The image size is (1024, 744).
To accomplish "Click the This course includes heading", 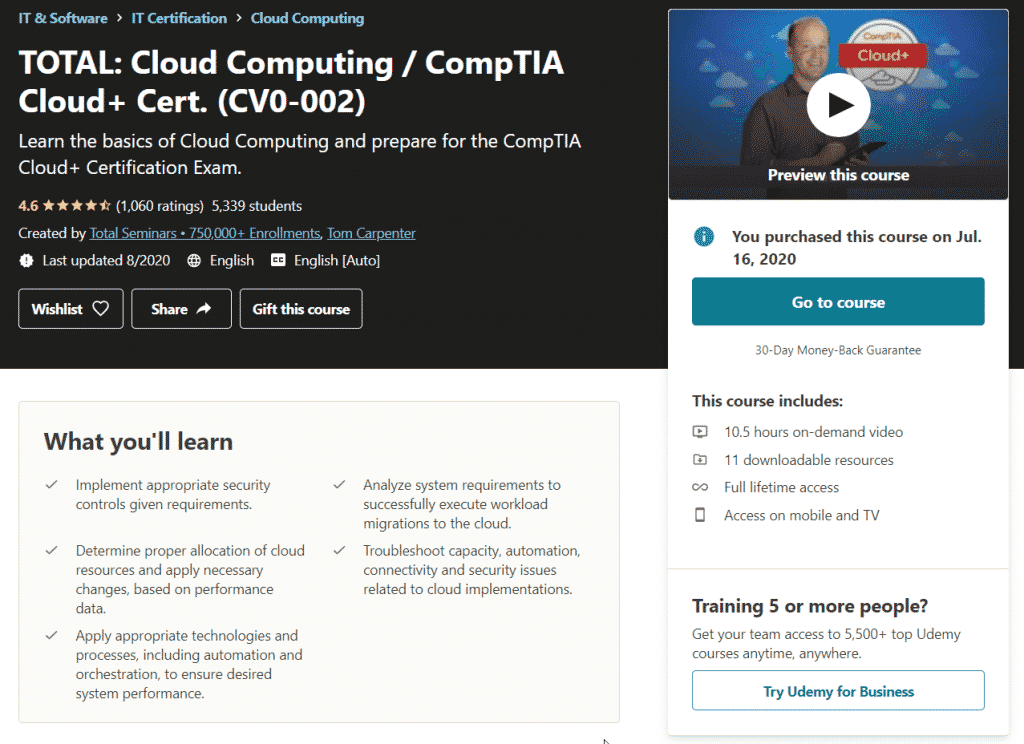I will coord(767,401).
